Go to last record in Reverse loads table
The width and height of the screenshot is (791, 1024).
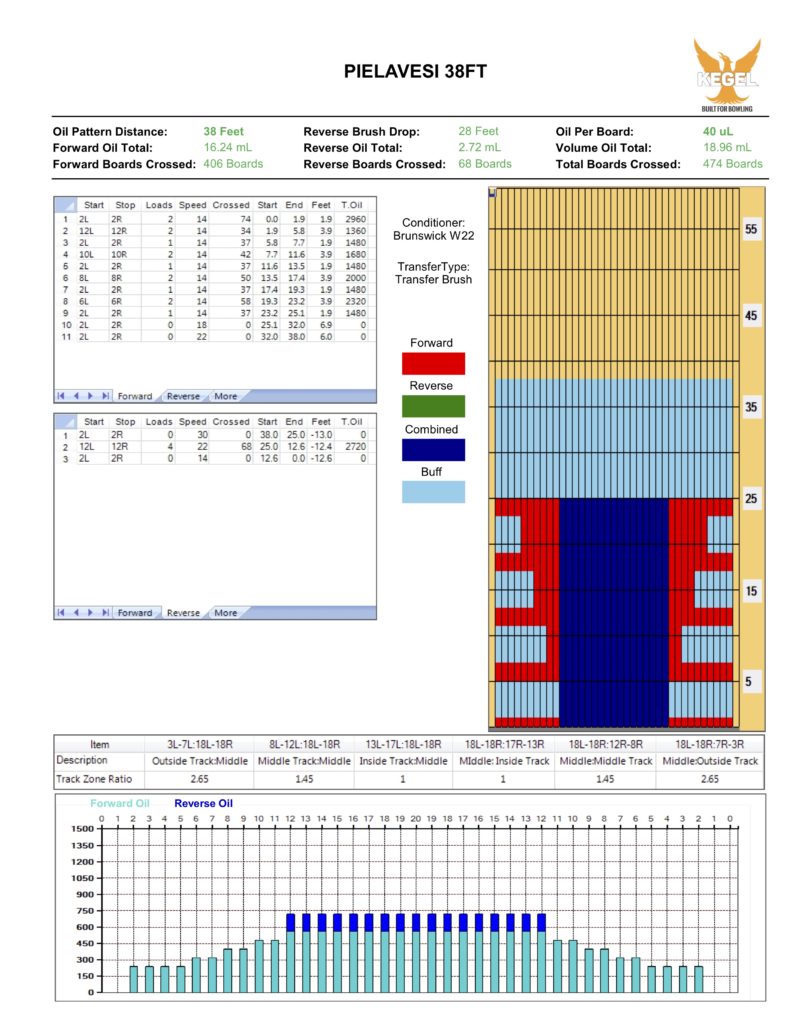[x=105, y=613]
